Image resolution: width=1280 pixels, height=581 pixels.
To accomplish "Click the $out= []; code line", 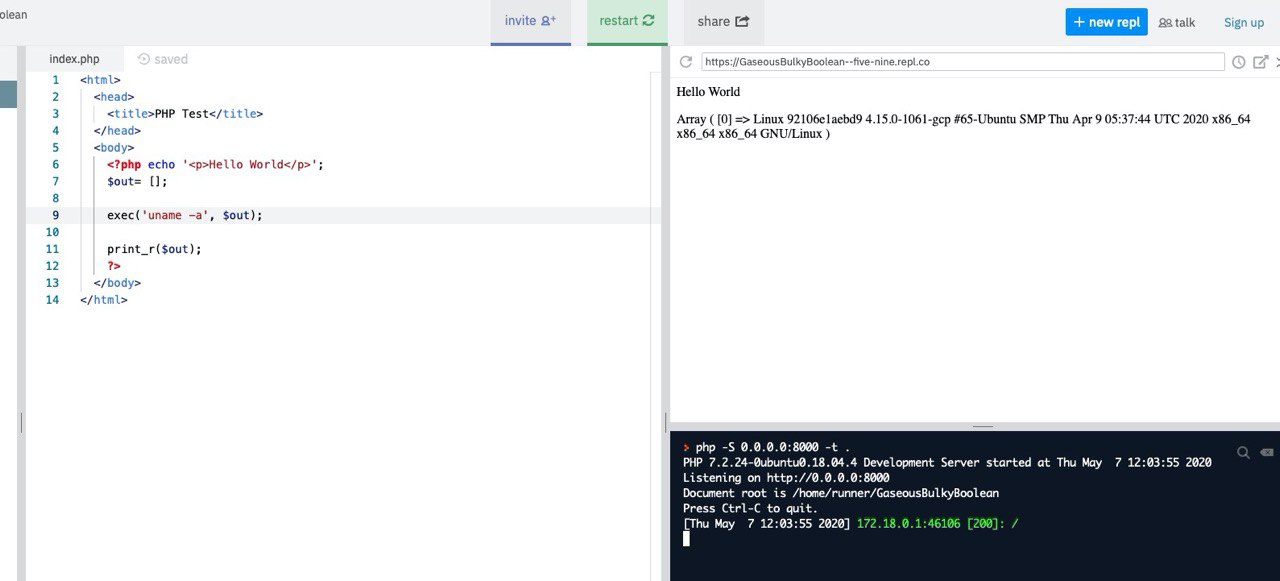I will [138, 181].
